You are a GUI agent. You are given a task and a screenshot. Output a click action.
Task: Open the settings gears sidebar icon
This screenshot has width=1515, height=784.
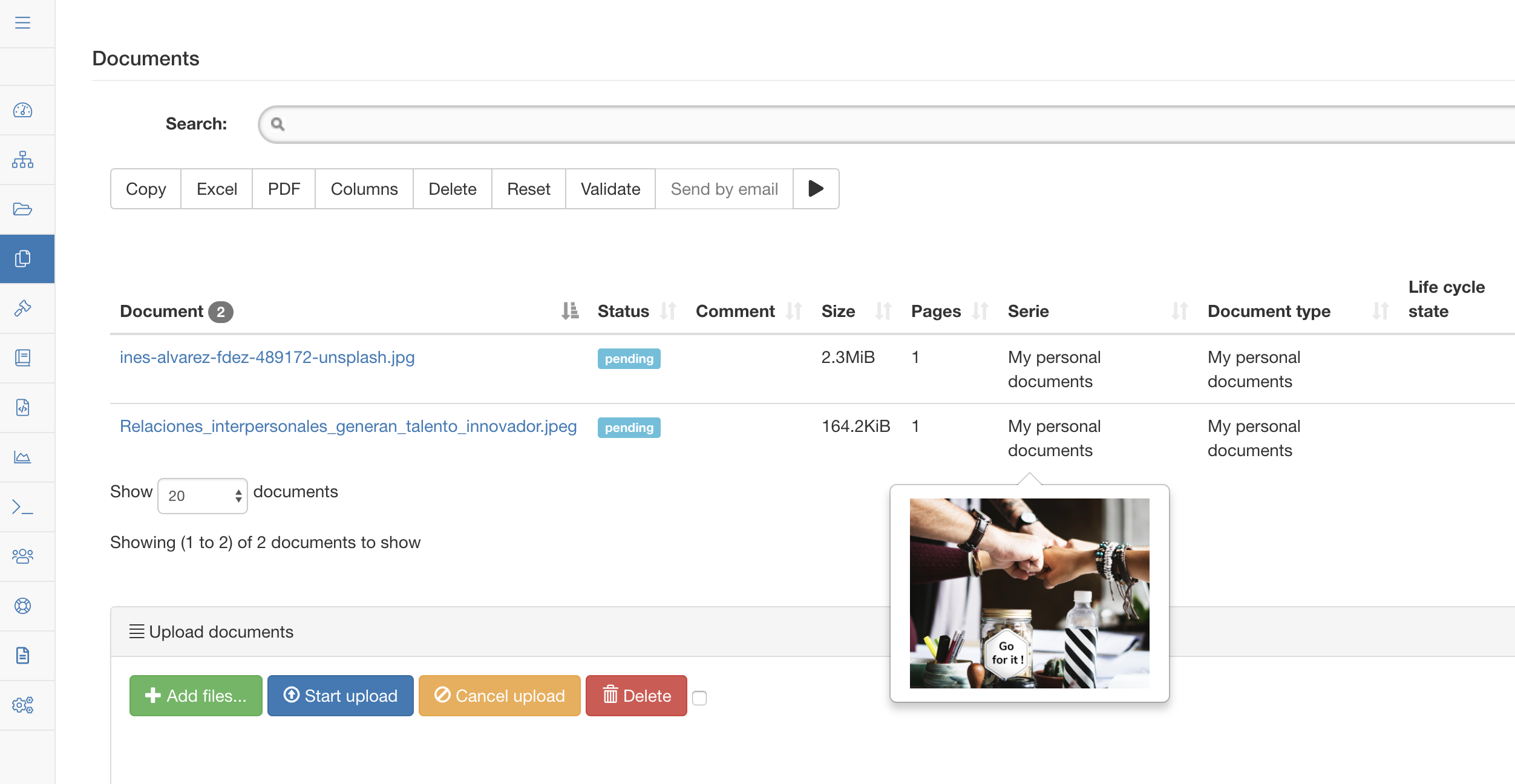(22, 705)
